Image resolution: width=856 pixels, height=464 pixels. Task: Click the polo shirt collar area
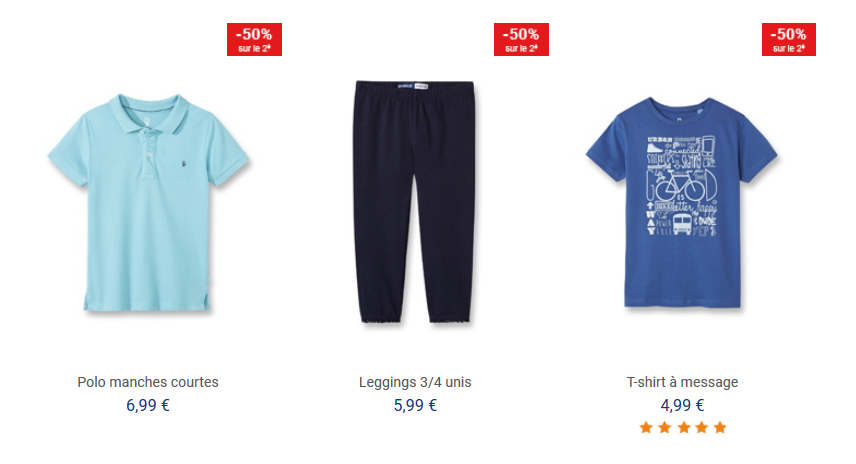point(148,114)
